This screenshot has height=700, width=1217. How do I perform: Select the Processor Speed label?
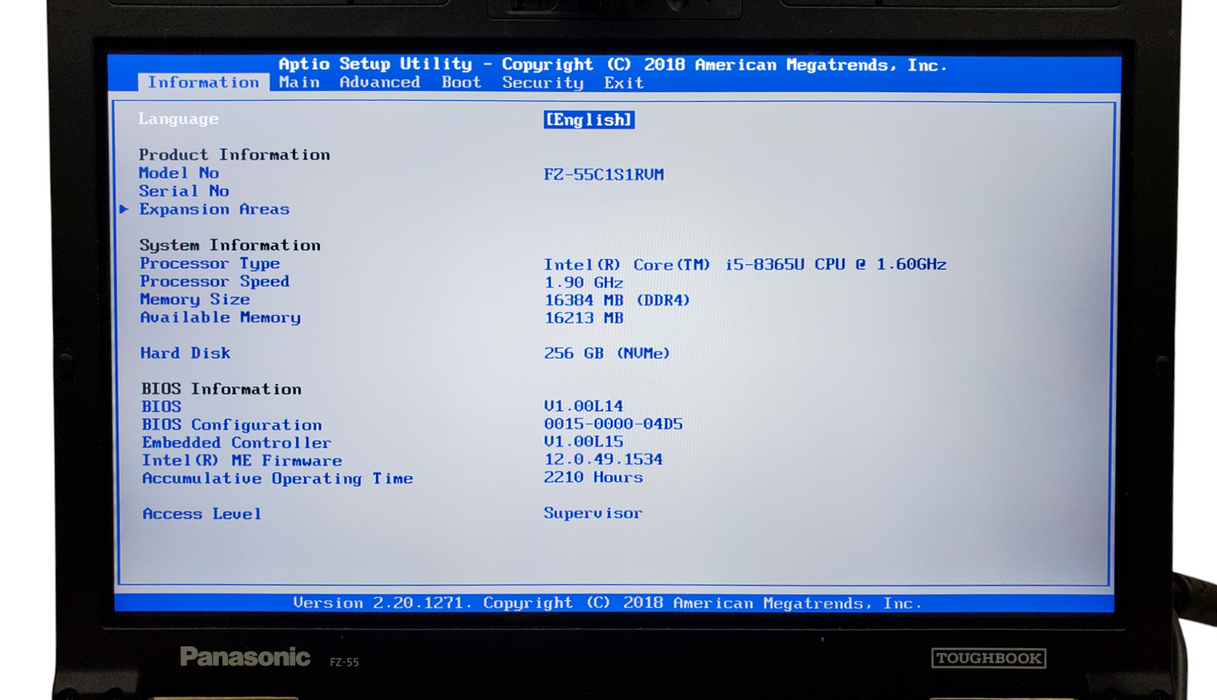pos(215,281)
